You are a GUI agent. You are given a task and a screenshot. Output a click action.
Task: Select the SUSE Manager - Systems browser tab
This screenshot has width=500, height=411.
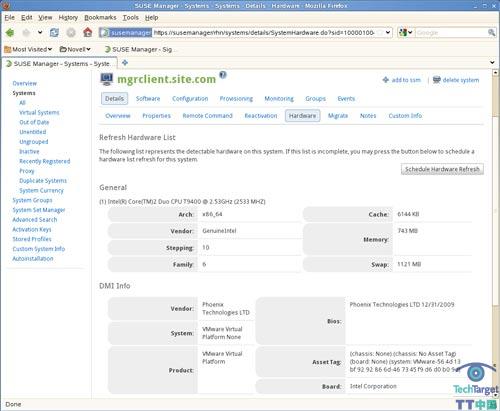pos(59,64)
